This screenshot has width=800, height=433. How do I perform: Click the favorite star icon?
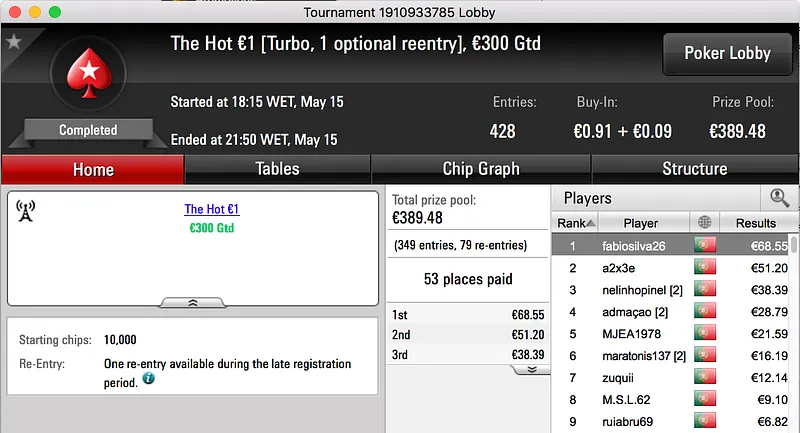point(14,42)
